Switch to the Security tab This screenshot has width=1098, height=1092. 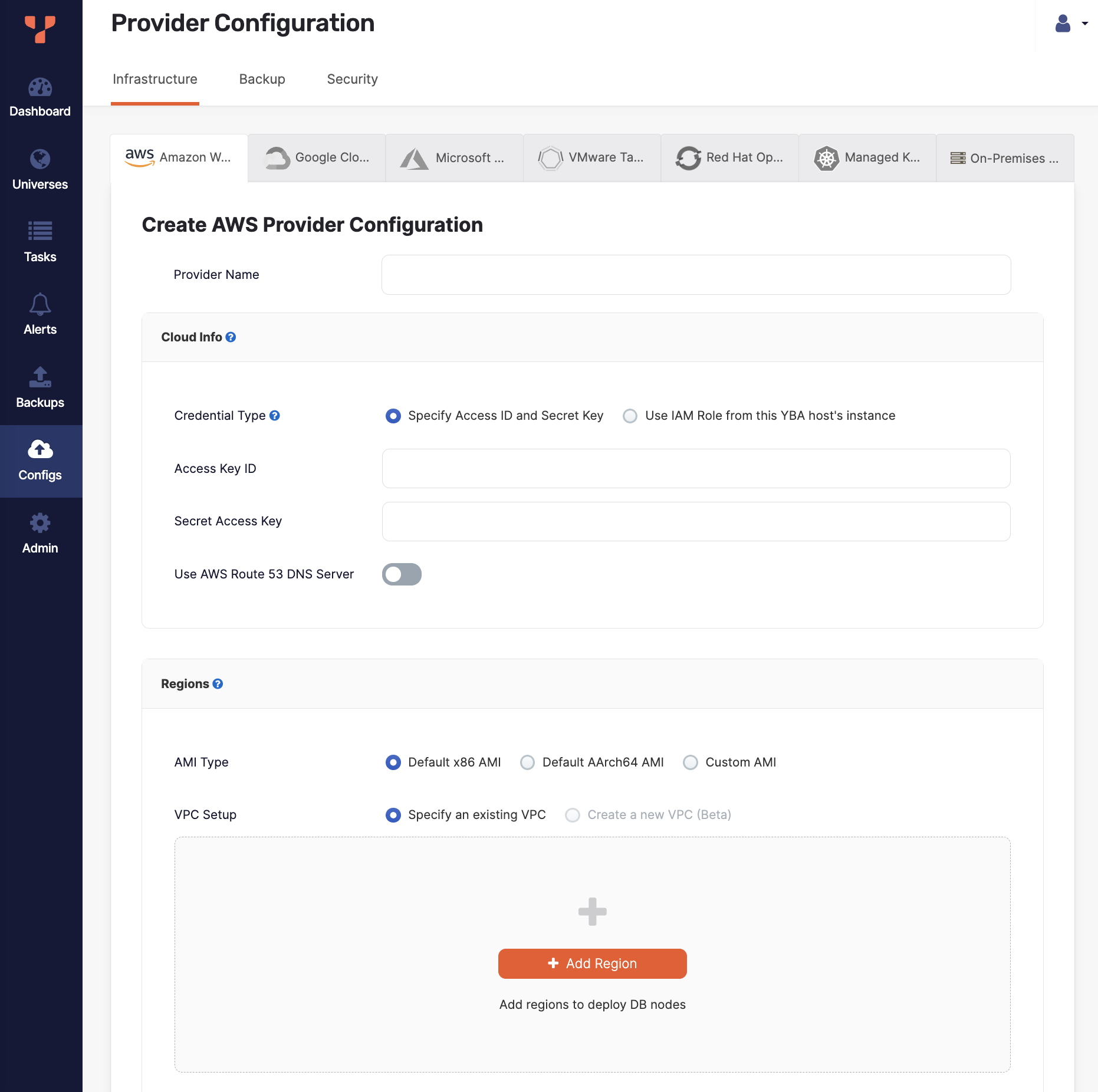(352, 80)
